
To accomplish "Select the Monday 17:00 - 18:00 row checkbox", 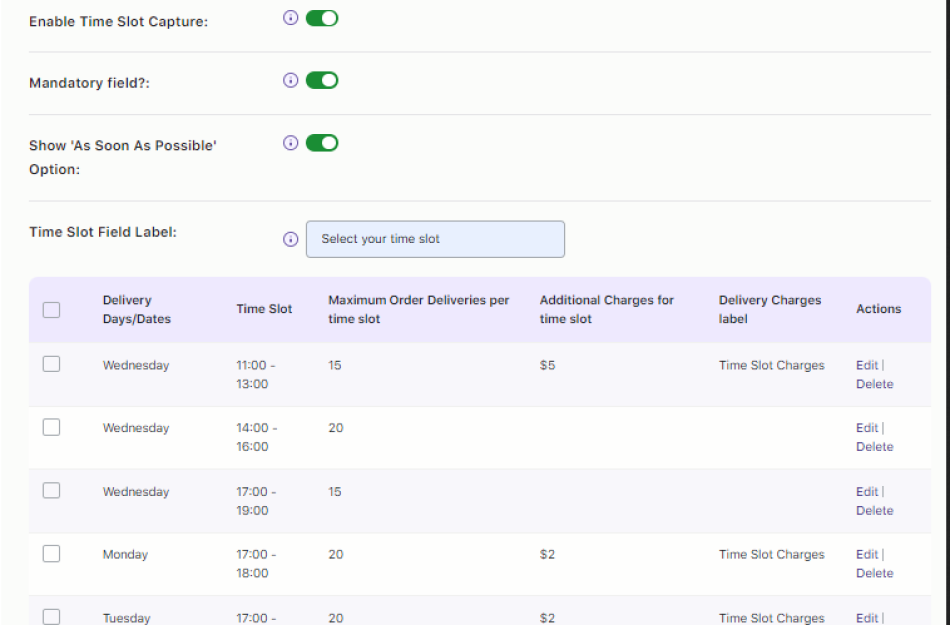I will [x=51, y=553].
